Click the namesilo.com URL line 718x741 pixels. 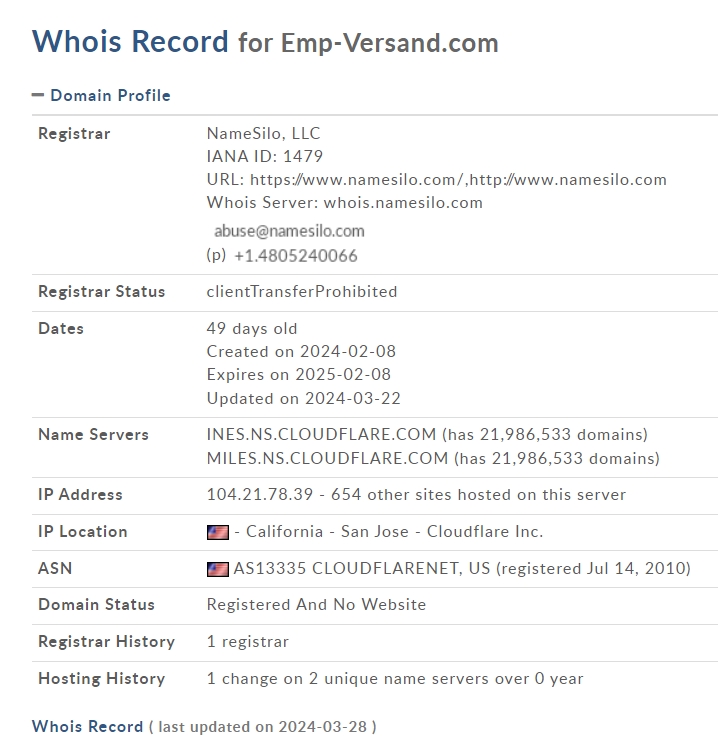click(437, 180)
